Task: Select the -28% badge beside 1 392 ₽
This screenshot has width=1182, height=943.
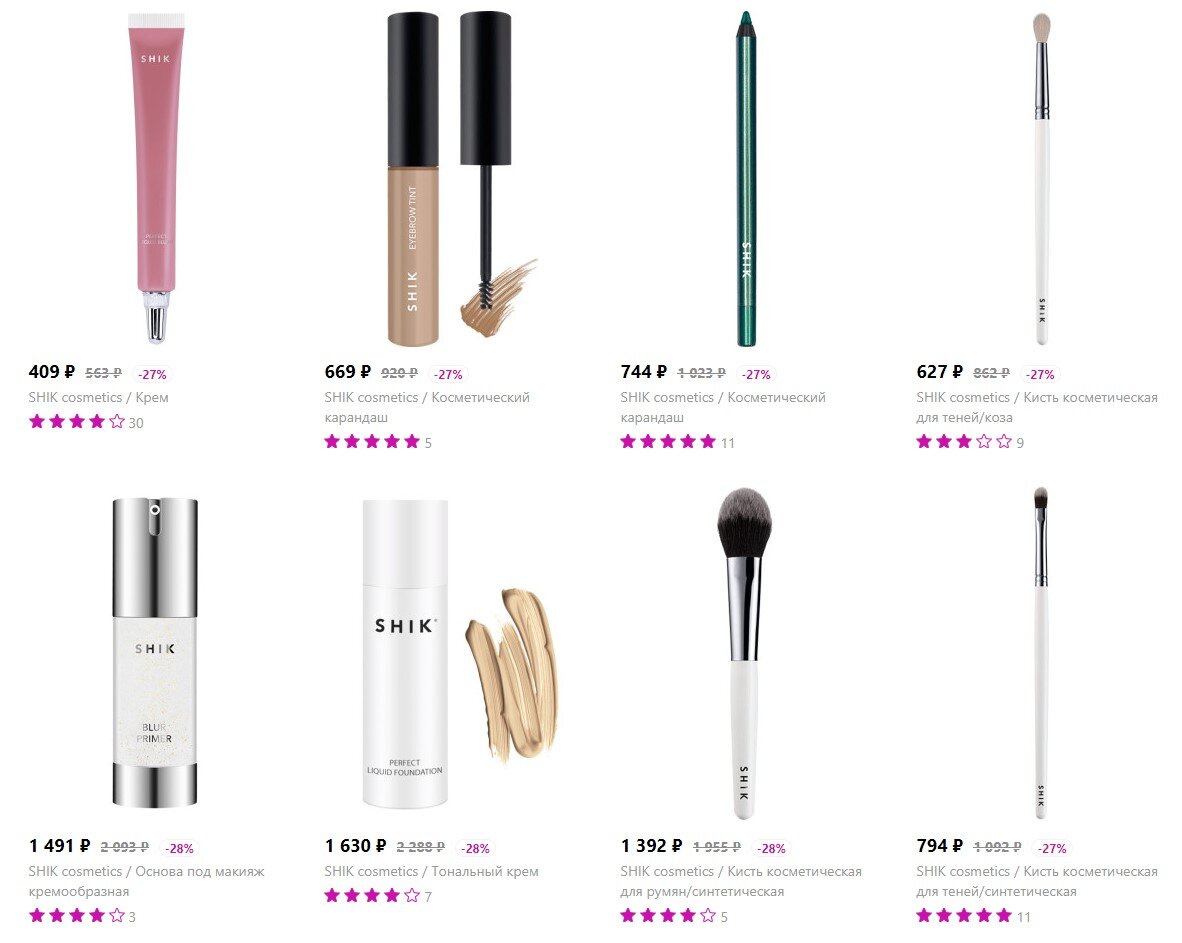Action: click(x=771, y=848)
